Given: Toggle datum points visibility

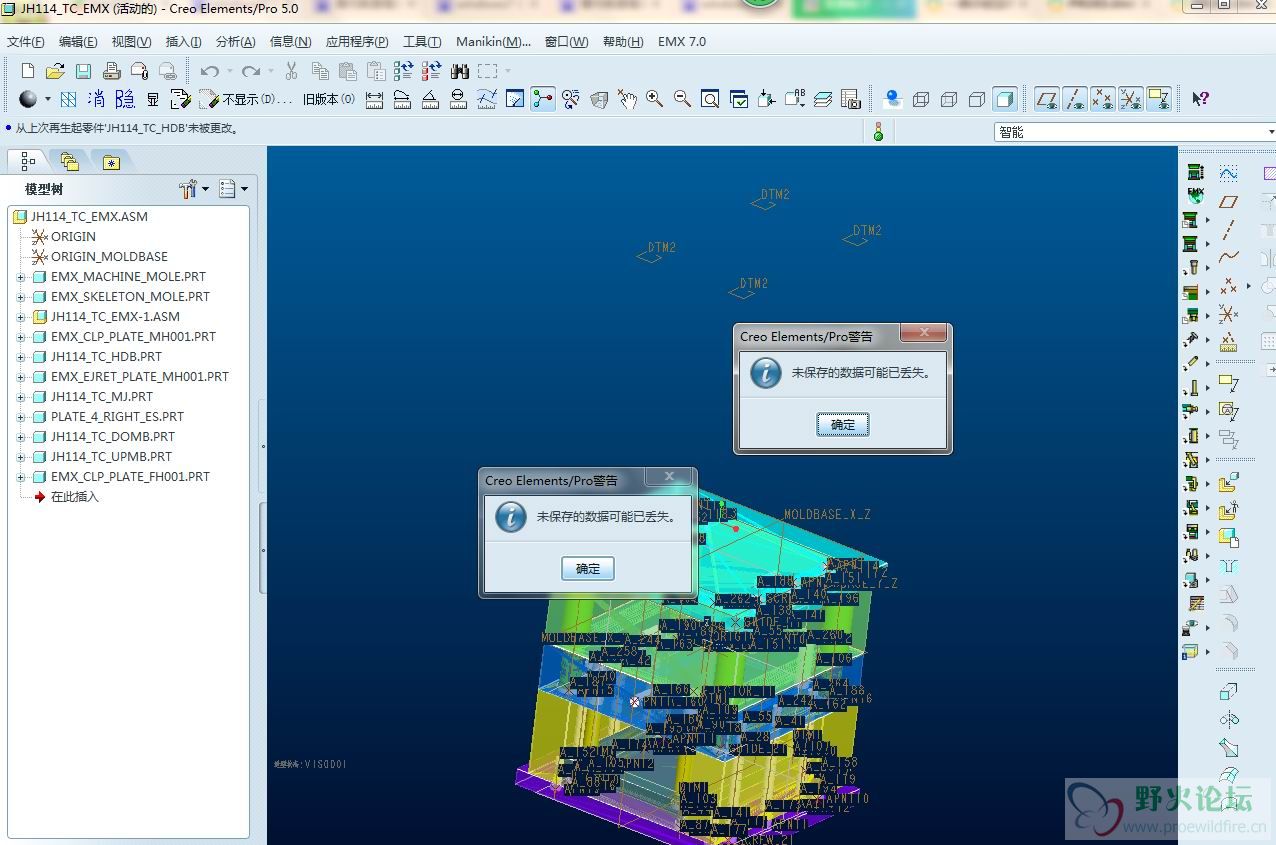Looking at the screenshot, I should 1103,99.
